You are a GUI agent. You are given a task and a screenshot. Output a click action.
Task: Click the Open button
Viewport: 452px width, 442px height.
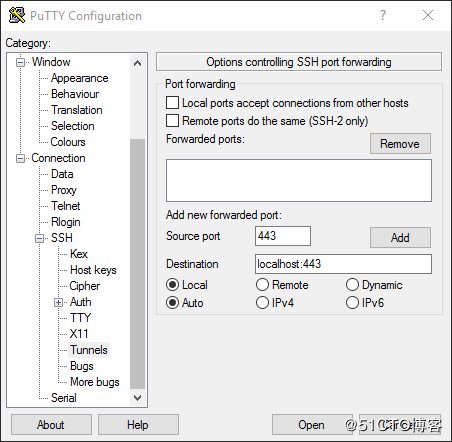tap(311, 425)
